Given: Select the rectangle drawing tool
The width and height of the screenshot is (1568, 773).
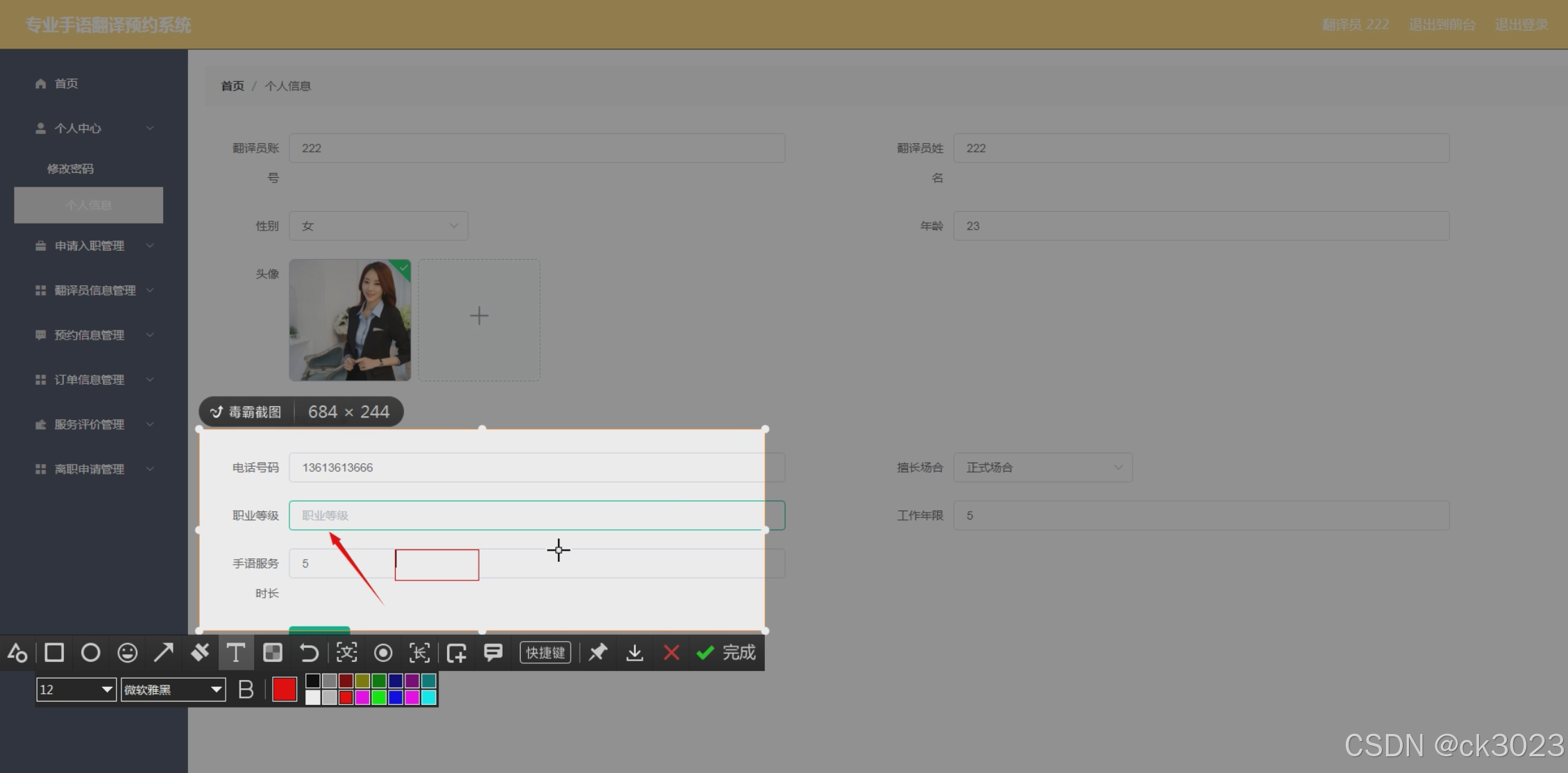Looking at the screenshot, I should [x=54, y=653].
